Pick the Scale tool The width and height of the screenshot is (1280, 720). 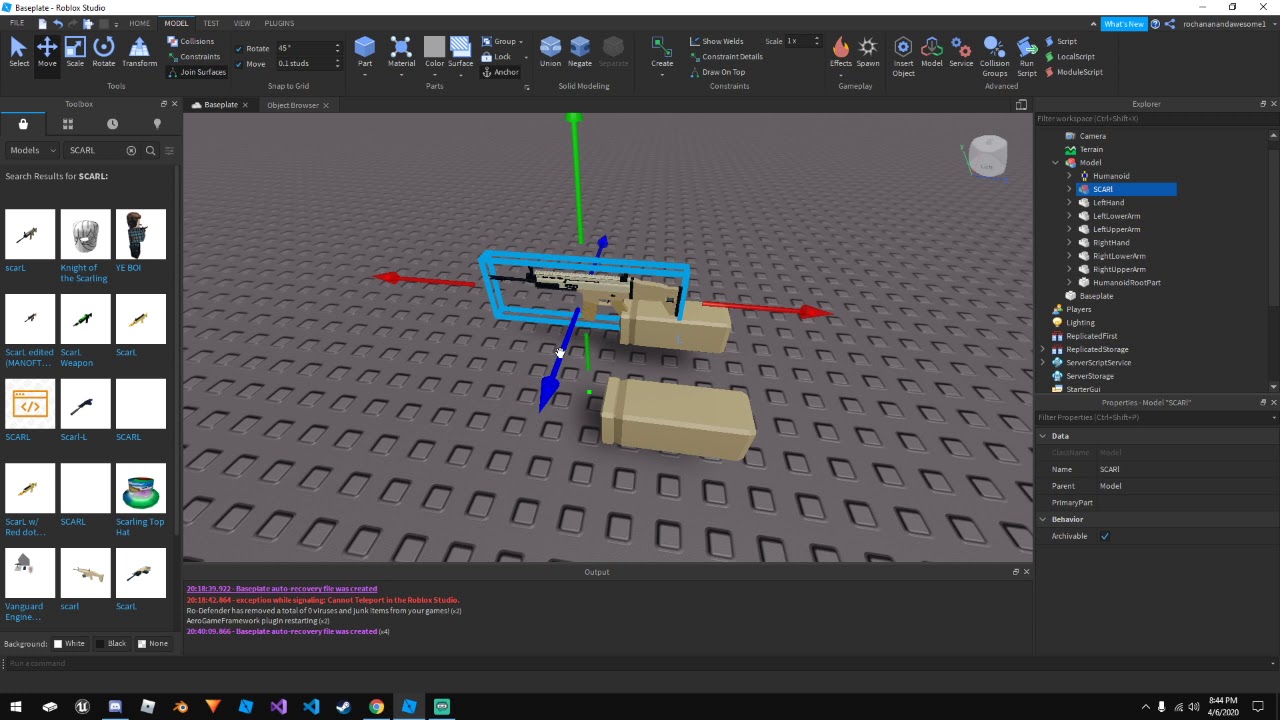75,52
